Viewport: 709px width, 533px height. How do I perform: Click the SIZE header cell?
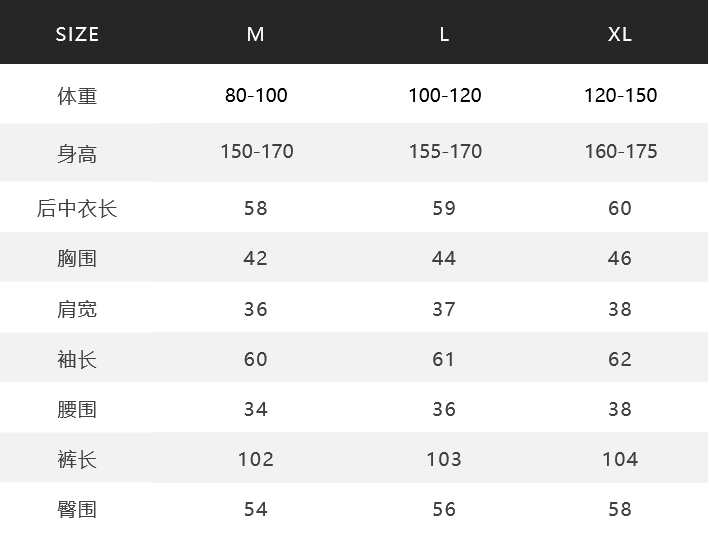[x=77, y=34]
